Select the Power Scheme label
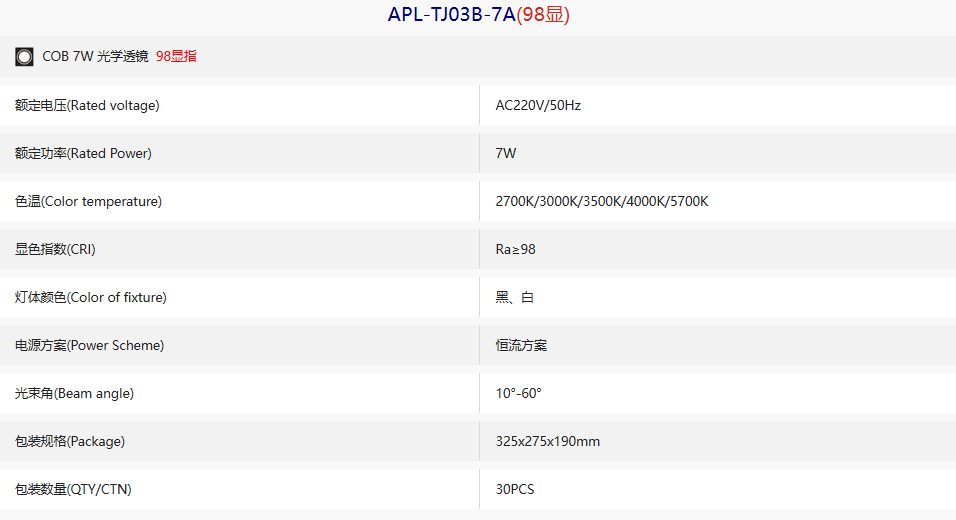 click(x=90, y=345)
